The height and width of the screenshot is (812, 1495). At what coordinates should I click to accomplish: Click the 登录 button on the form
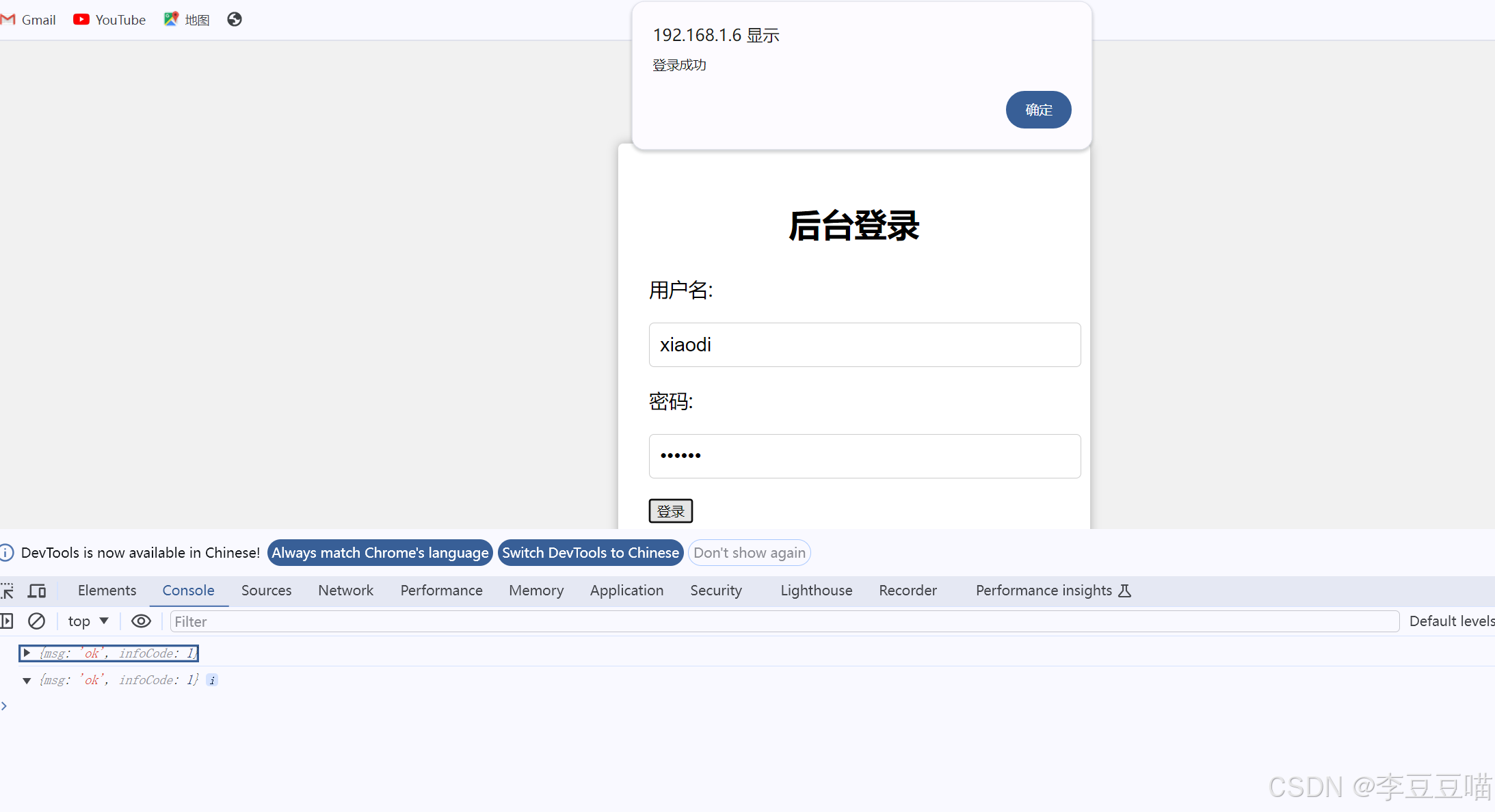[x=670, y=511]
